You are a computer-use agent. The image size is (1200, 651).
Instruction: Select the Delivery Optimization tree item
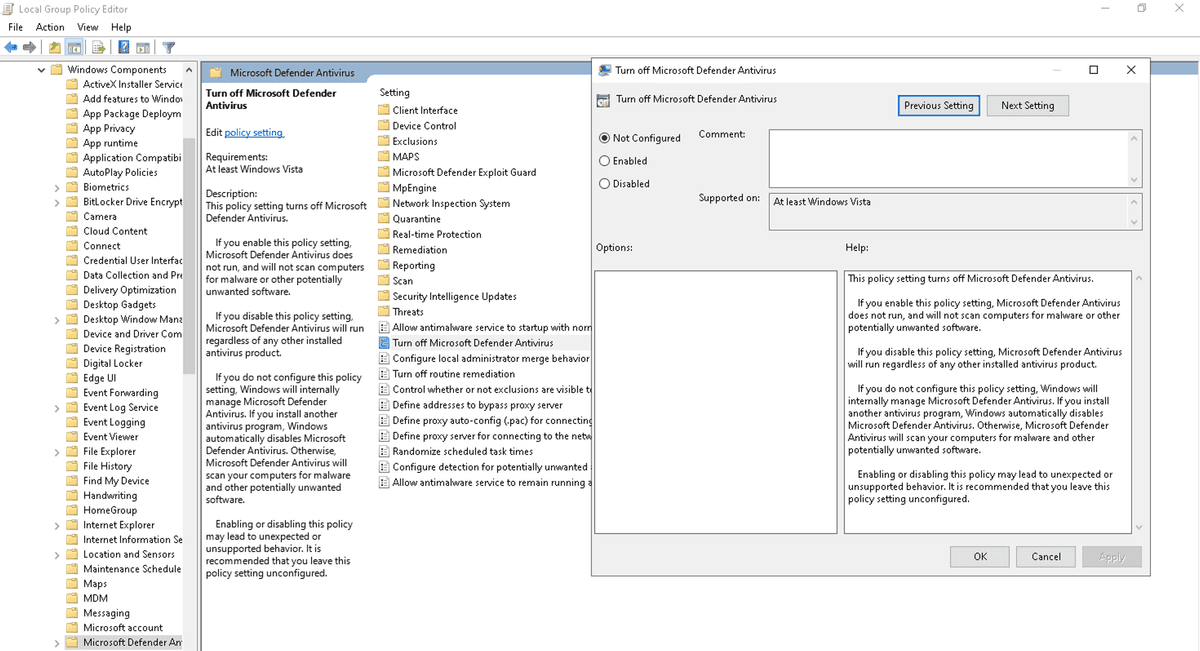pyautogui.click(x=129, y=290)
